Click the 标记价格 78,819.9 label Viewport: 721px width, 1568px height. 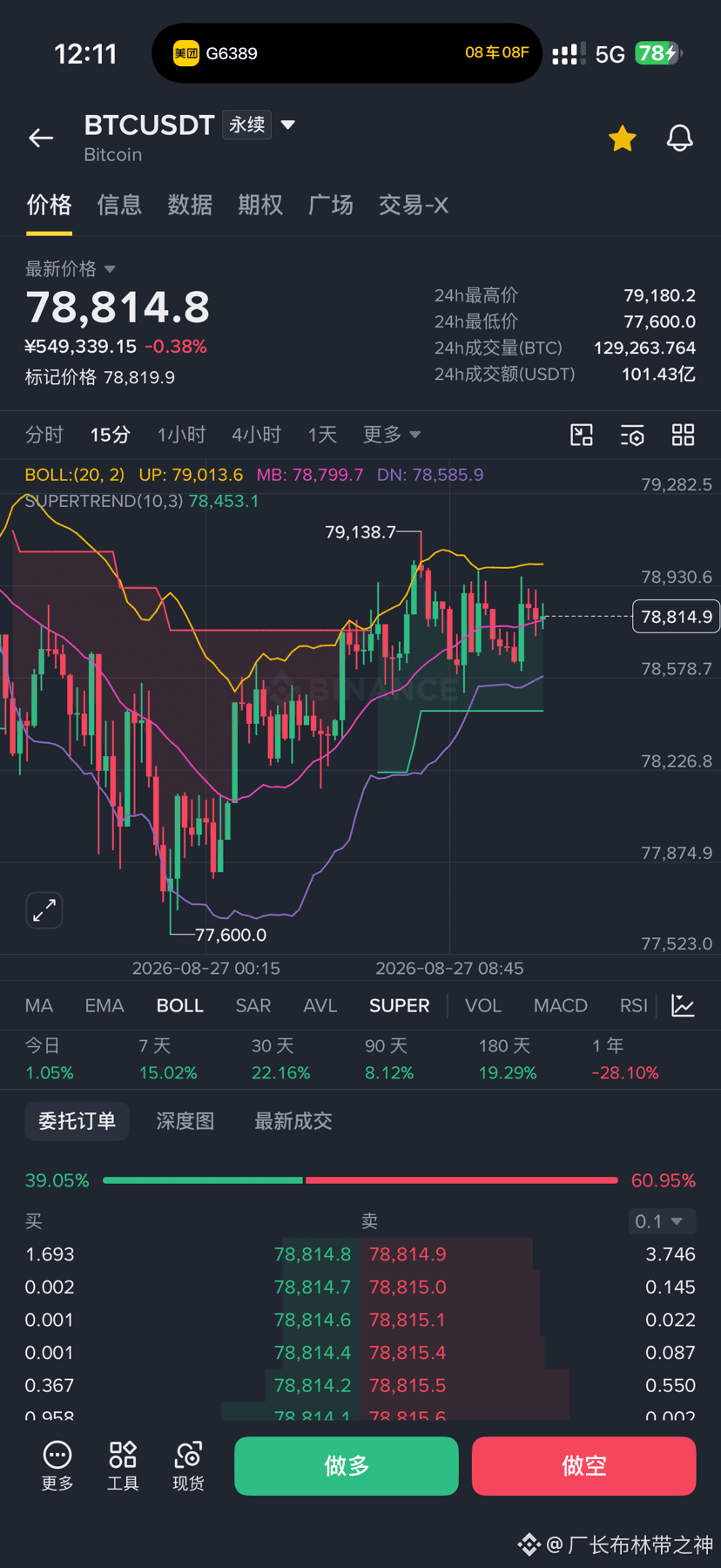tap(100, 377)
